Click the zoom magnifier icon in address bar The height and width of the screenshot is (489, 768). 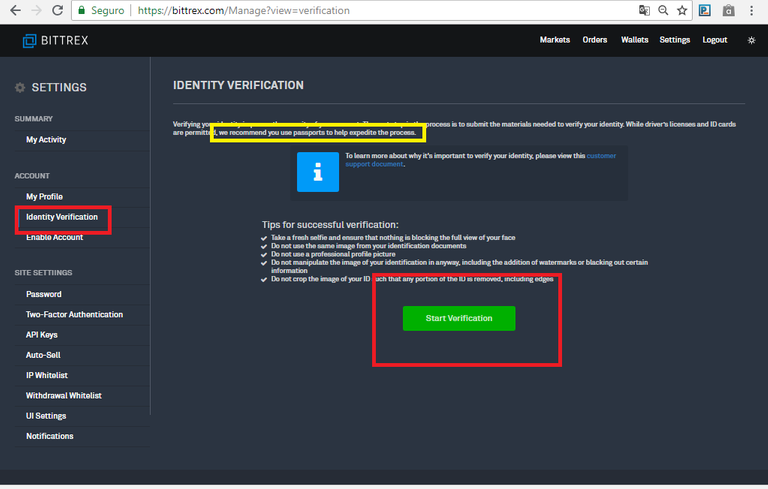663,10
